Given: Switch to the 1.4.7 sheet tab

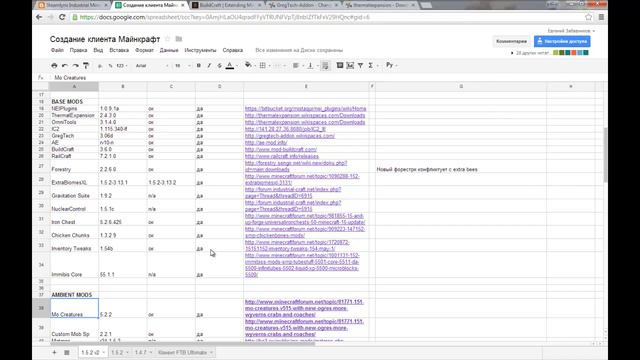Looking at the screenshot, I should click(x=140, y=352).
